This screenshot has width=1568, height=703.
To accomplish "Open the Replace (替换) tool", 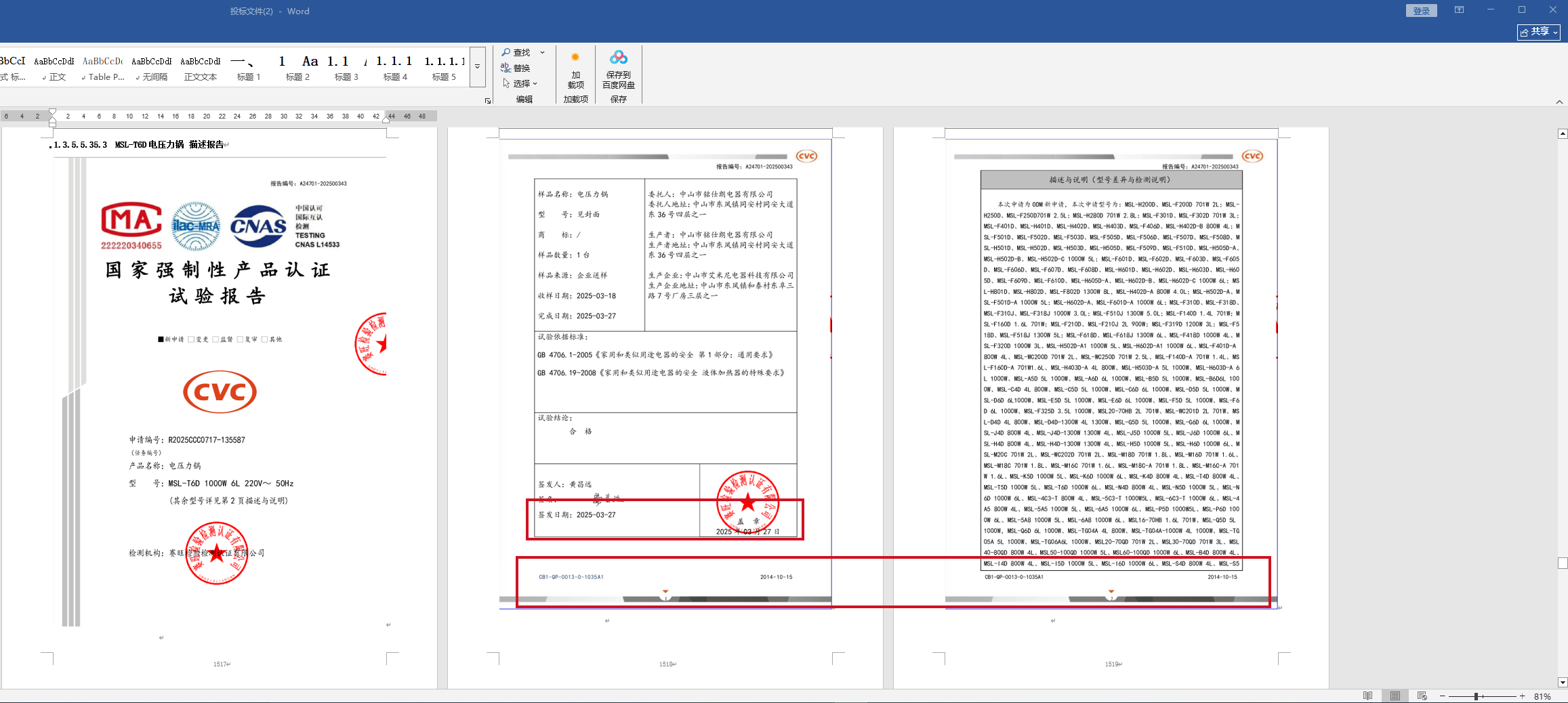I will [x=516, y=68].
